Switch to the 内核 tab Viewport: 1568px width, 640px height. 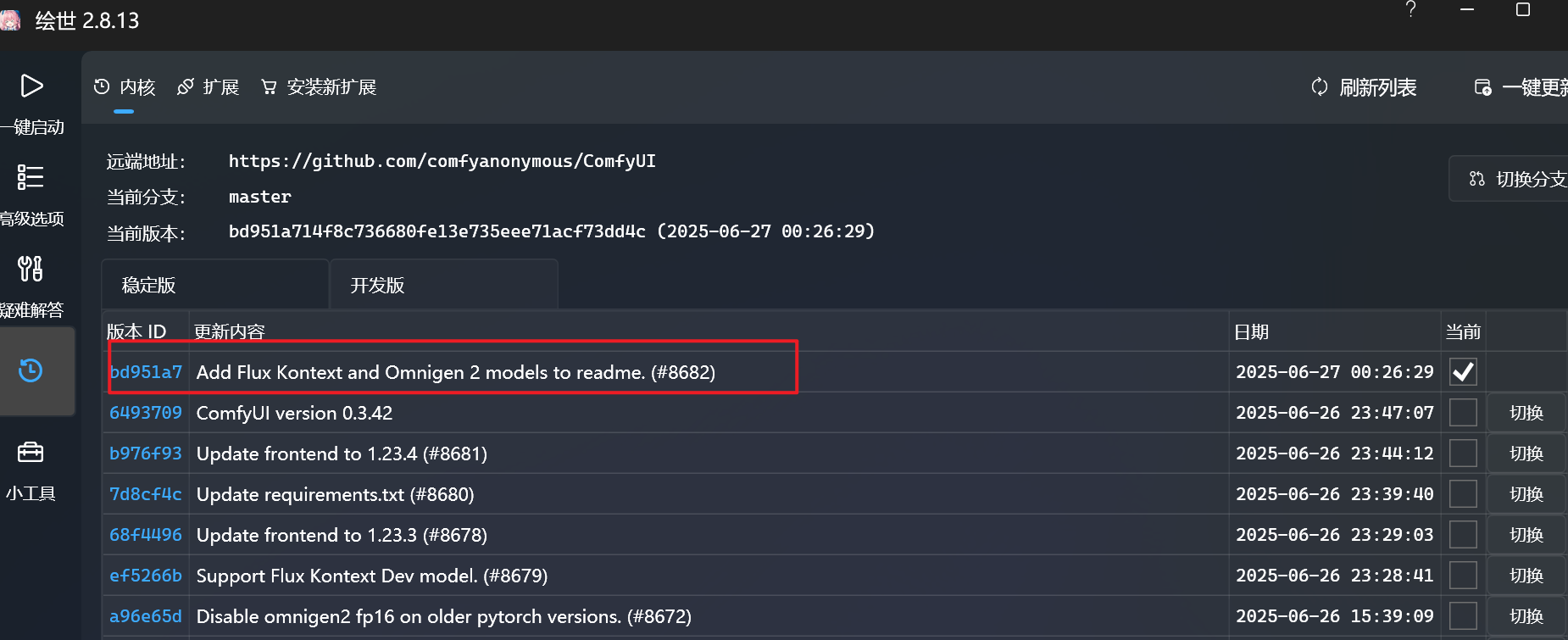[x=125, y=87]
